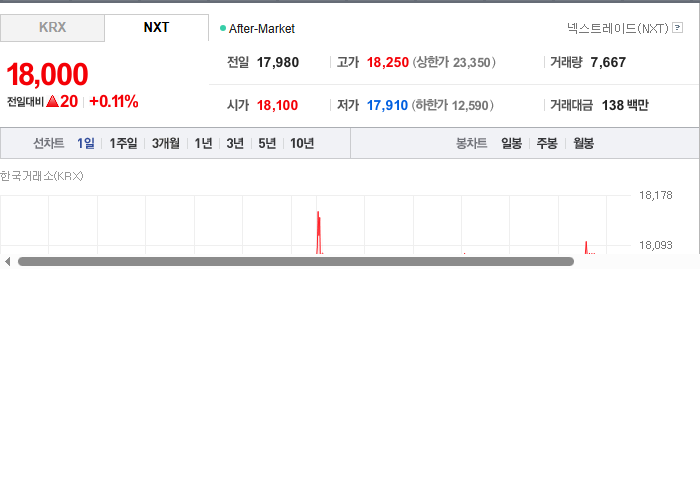Select the 3년 line chart period
This screenshot has width=700, height=490.
click(x=235, y=143)
